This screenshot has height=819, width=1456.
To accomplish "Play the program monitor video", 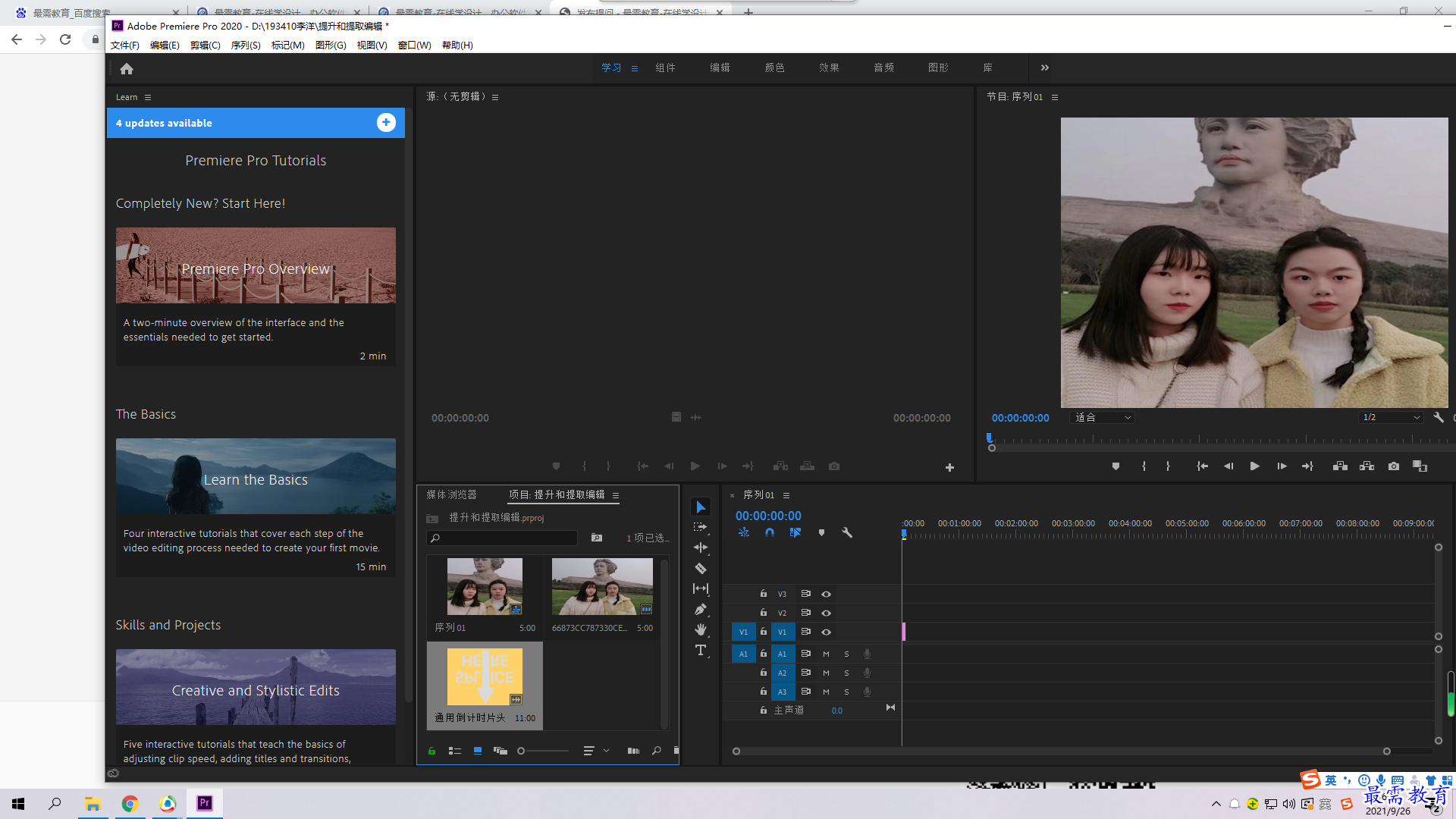I will 1254,466.
